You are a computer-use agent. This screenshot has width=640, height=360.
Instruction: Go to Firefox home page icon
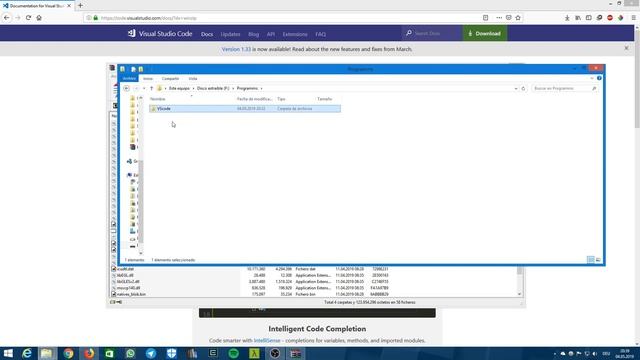(x=39, y=18)
